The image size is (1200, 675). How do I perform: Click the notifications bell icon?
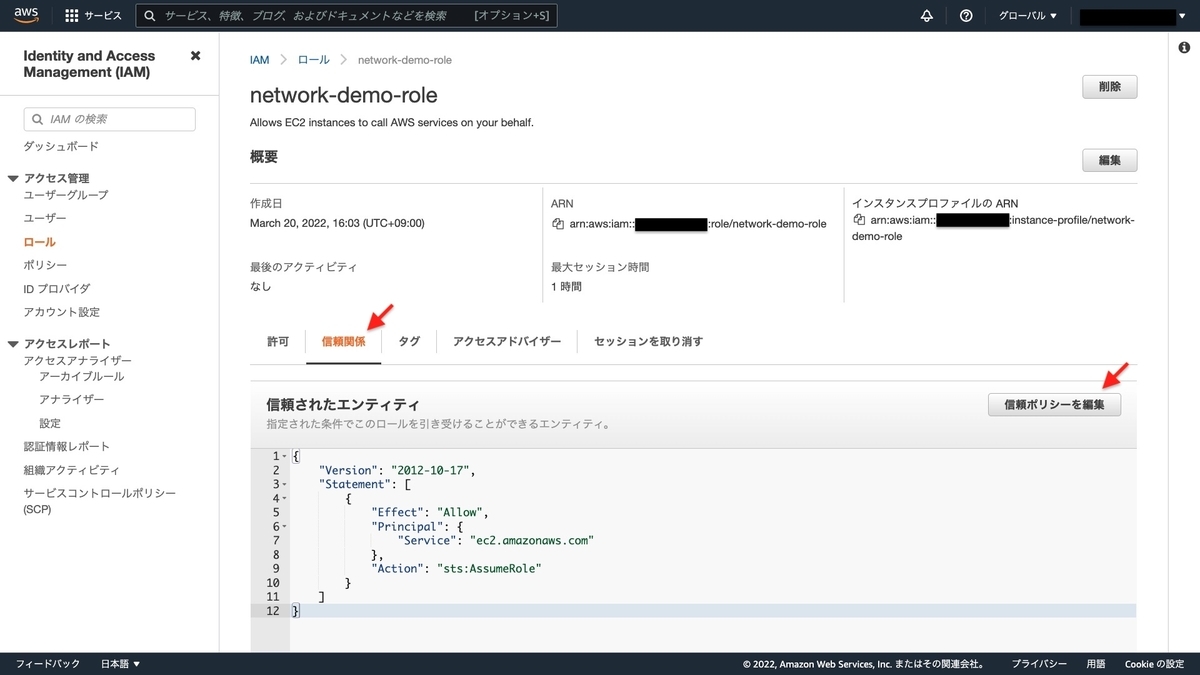[926, 16]
